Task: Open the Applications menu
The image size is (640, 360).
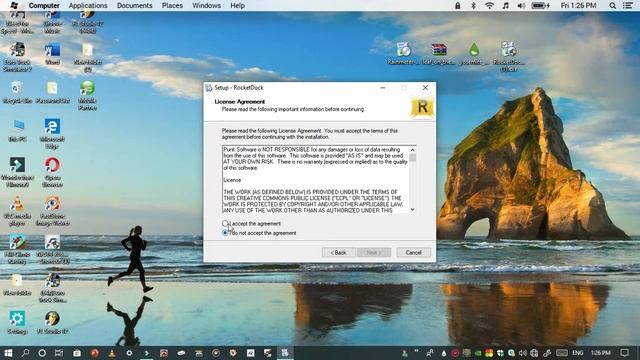Action: coord(88,6)
